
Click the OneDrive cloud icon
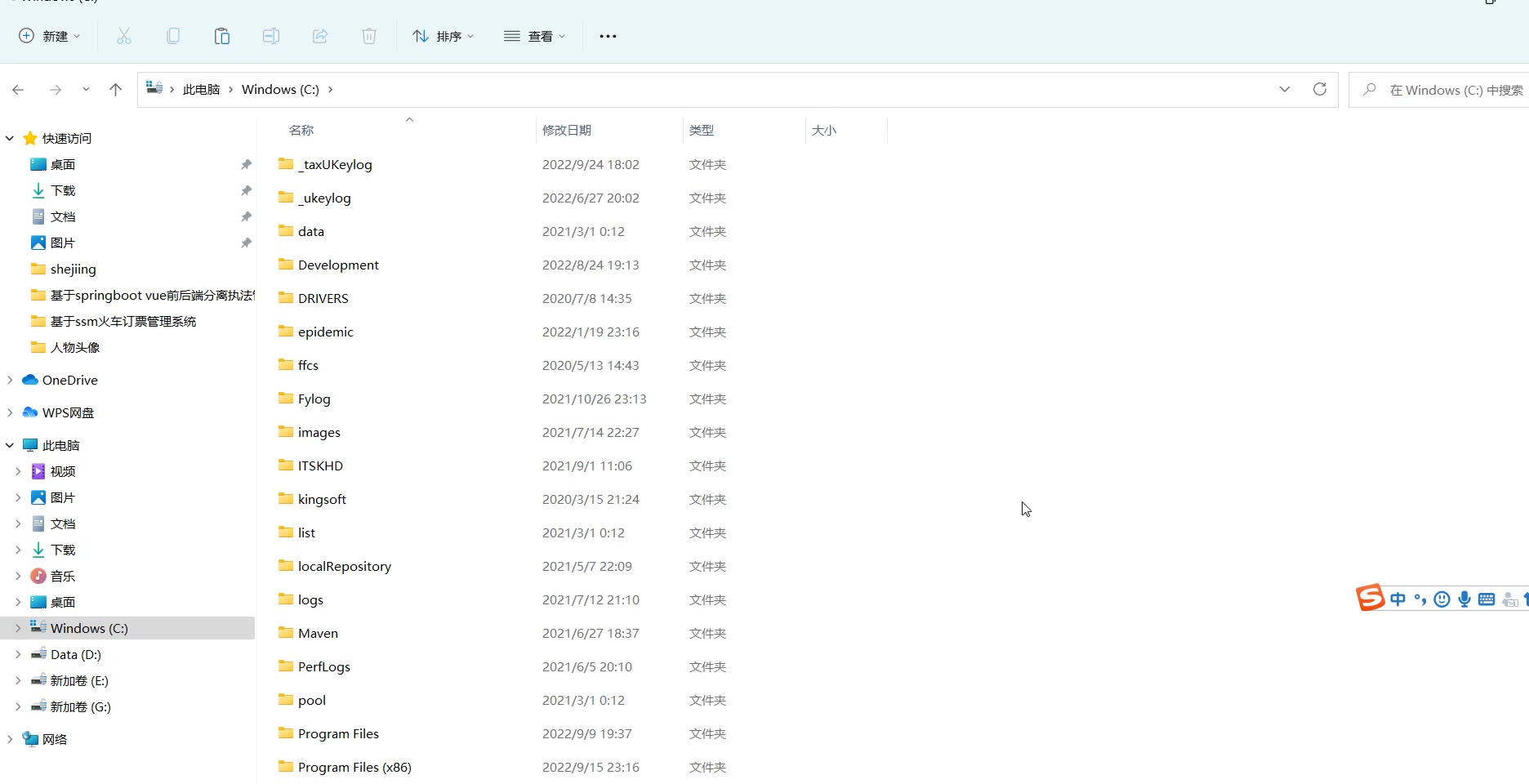click(x=30, y=380)
